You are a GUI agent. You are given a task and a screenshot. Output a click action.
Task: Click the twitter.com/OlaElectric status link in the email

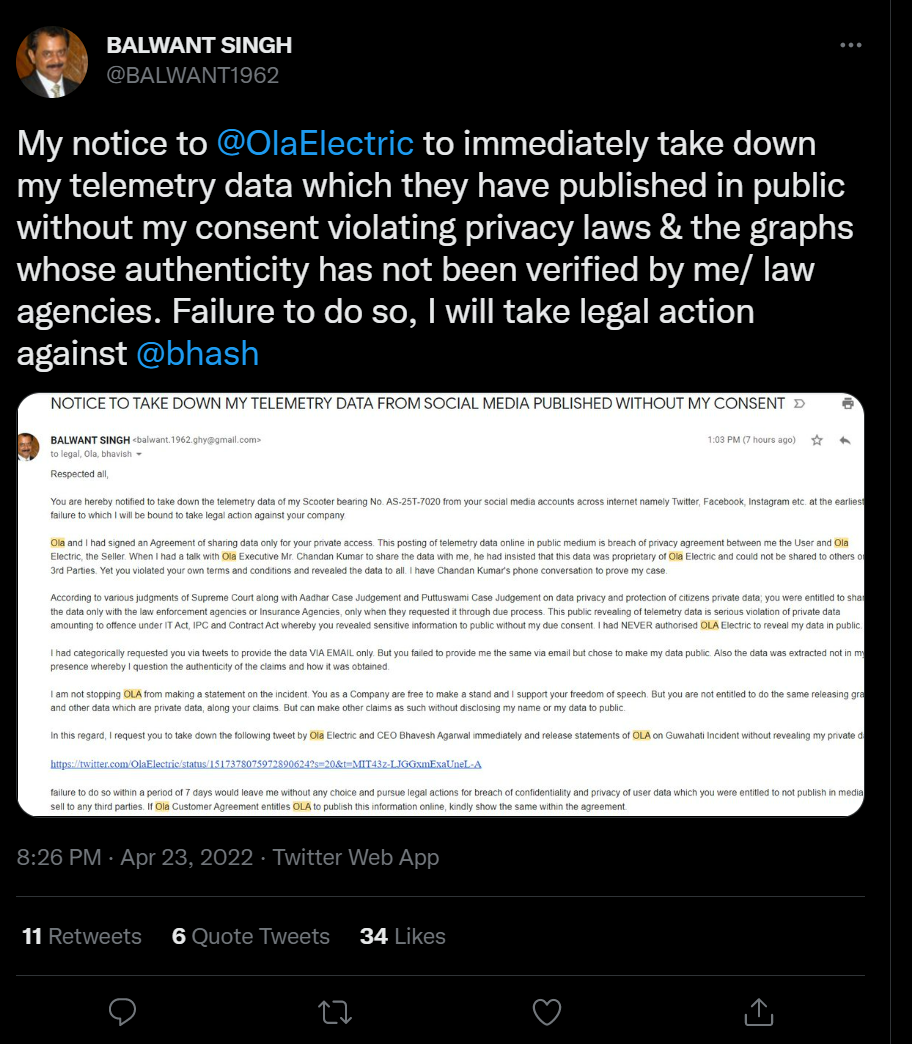(x=266, y=764)
